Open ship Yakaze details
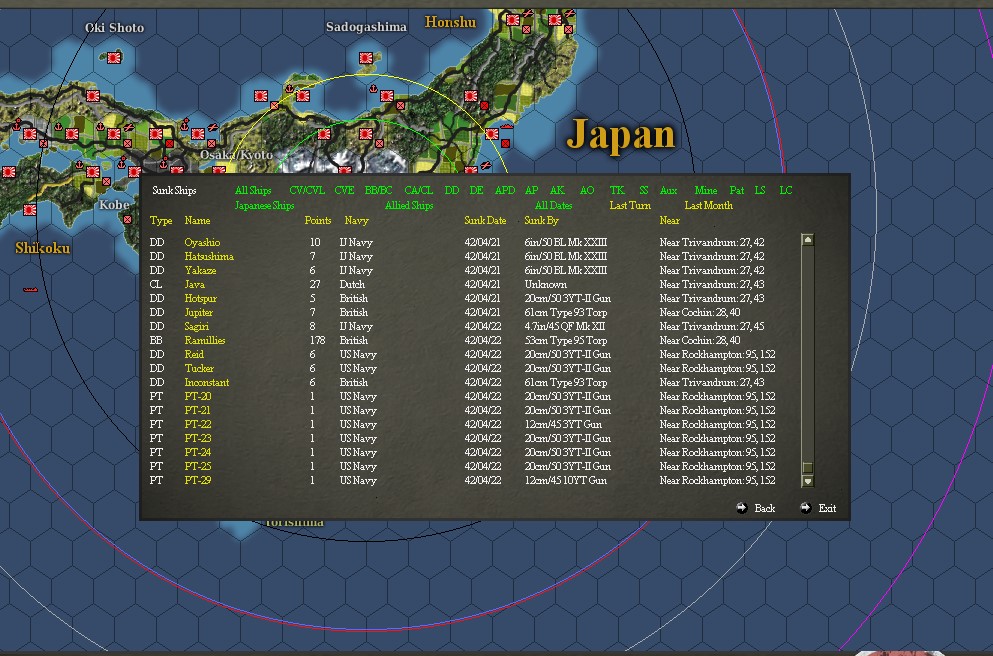This screenshot has width=993, height=656. [x=200, y=270]
